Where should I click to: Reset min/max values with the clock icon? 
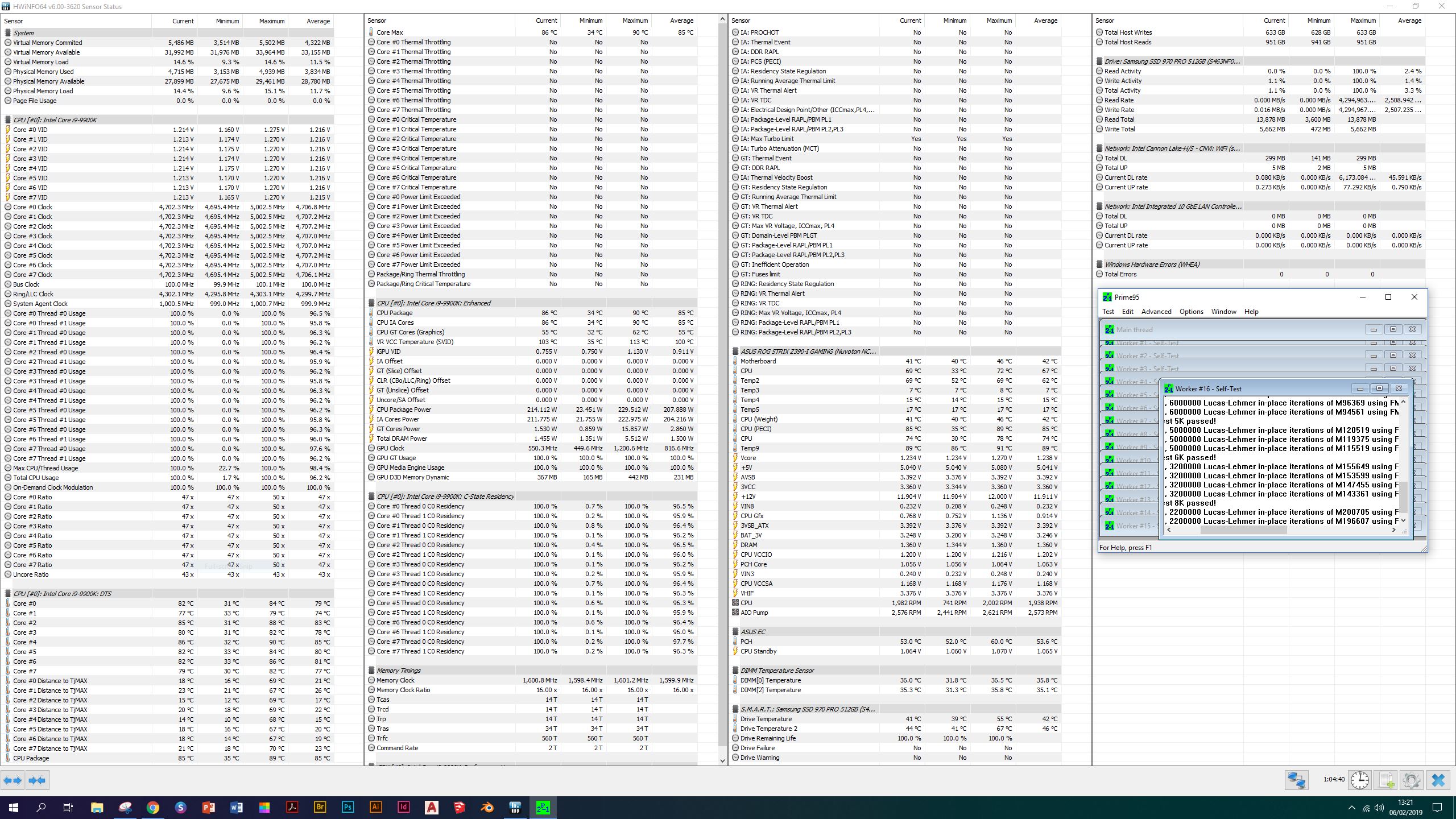point(1360,780)
